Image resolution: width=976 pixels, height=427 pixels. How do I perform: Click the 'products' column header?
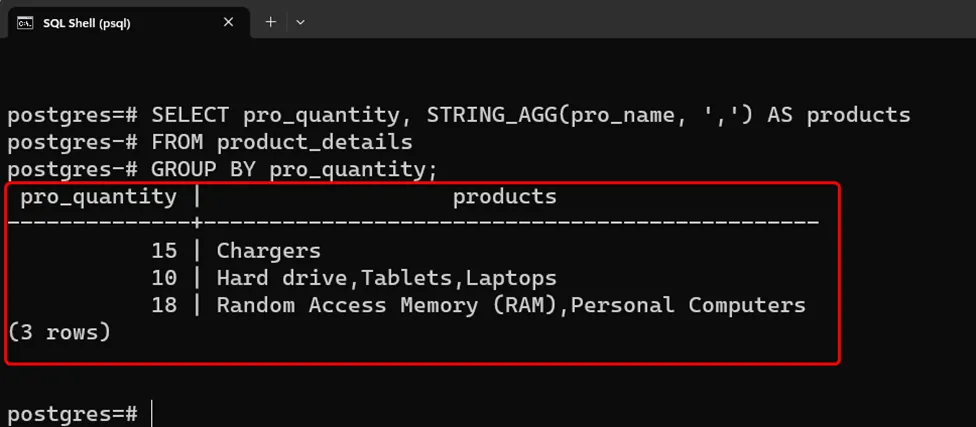(x=504, y=197)
